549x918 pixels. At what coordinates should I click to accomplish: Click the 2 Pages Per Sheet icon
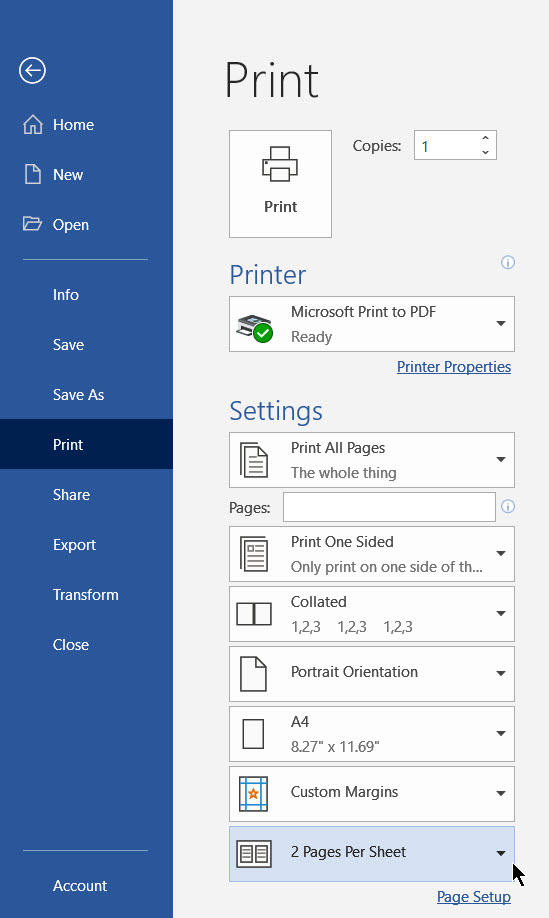coord(254,854)
